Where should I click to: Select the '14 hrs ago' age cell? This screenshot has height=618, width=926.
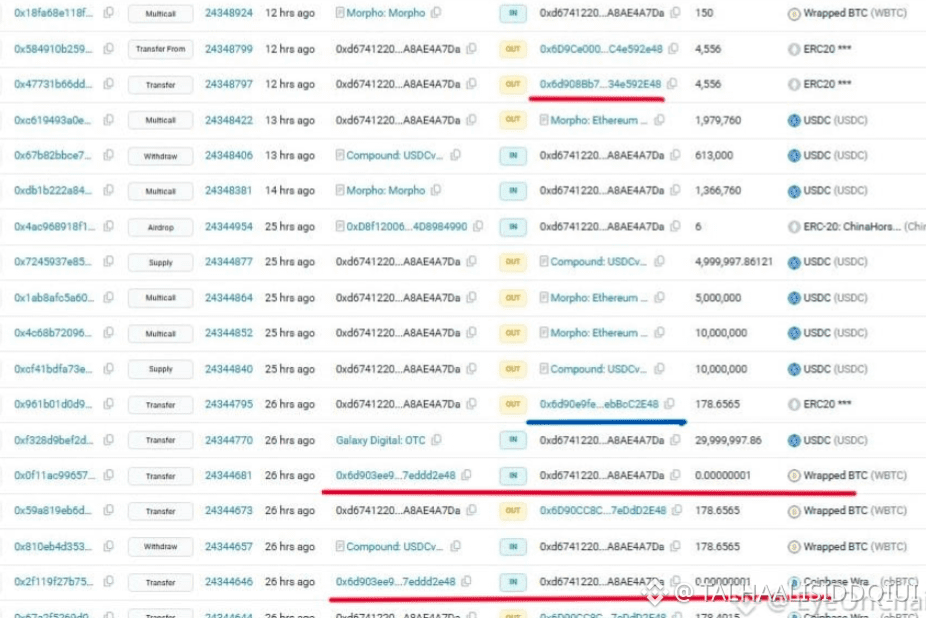click(x=289, y=190)
